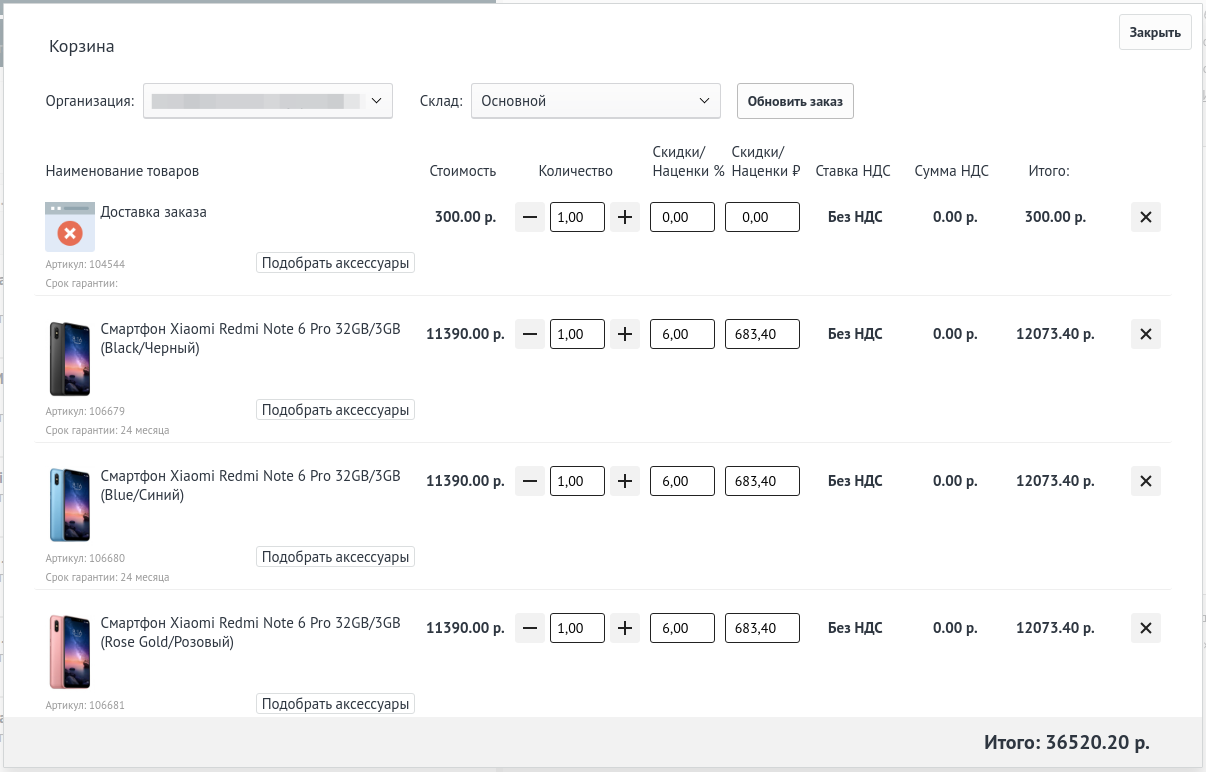Click the 300.00 р. cost of Доставка заказа
The width and height of the screenshot is (1206, 772).
click(465, 217)
